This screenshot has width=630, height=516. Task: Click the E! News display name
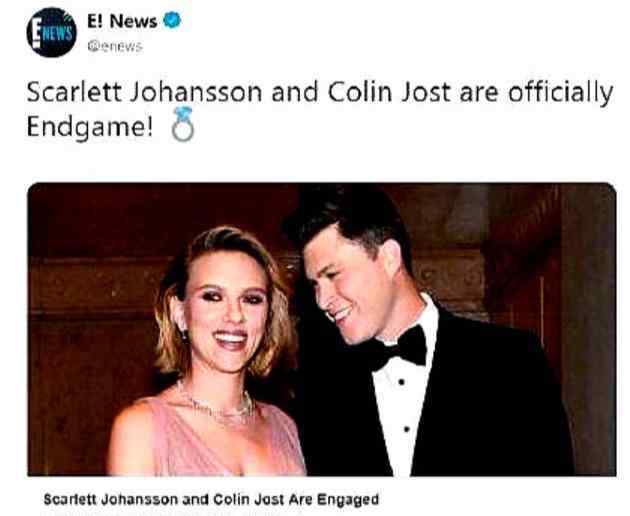[122, 21]
